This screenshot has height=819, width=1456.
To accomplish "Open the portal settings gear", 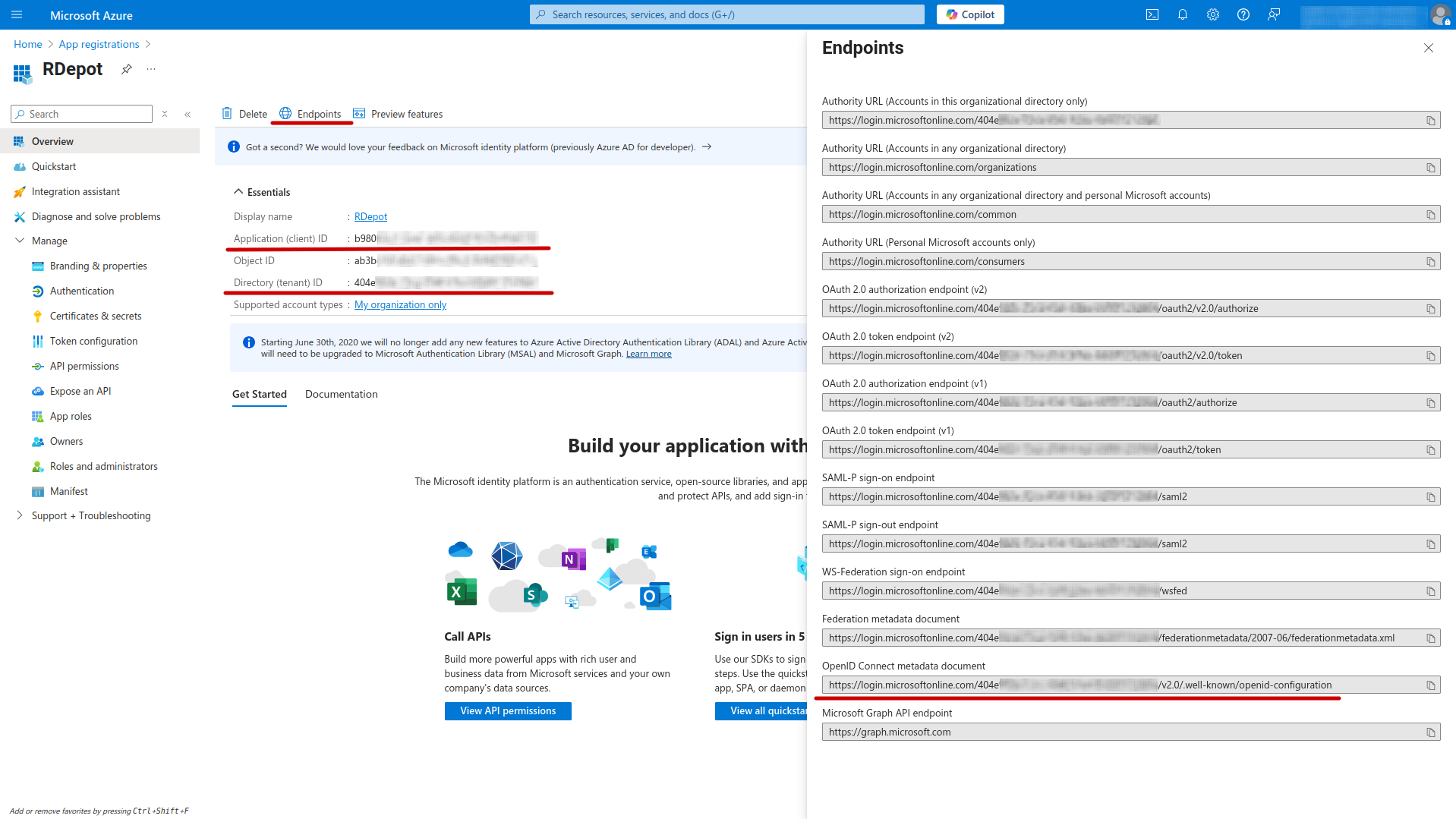I will point(1212,14).
